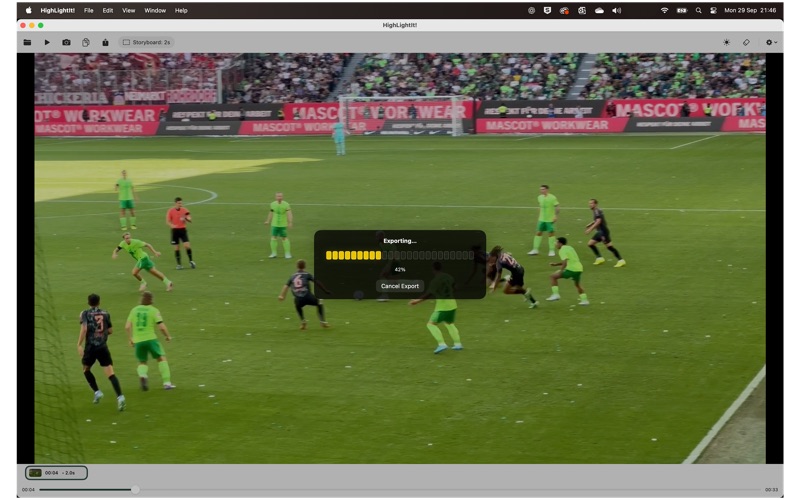This screenshot has width=800, height=500.
Task: Click the volume speaker icon
Action: tap(617, 10)
